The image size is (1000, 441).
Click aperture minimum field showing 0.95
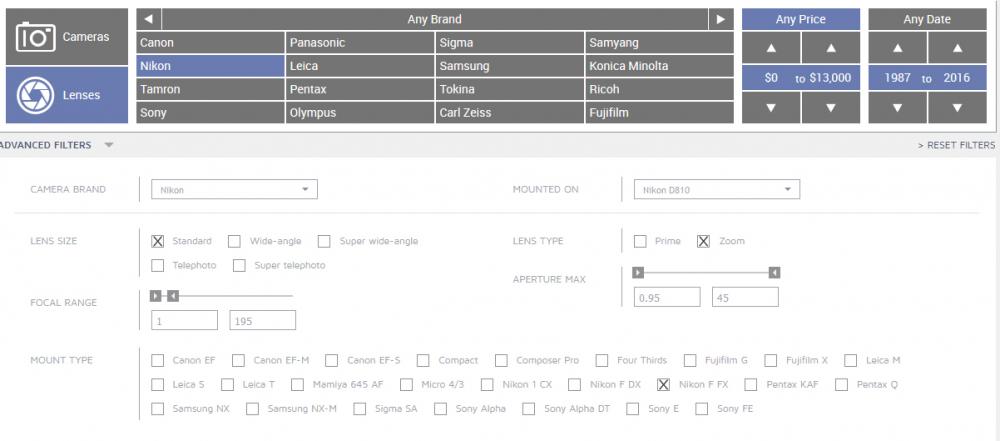pyautogui.click(x=667, y=297)
